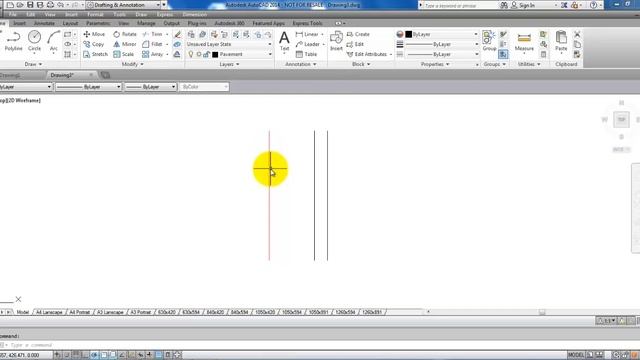Switch to the A3 Portrait layout tab
The height and width of the screenshot is (360, 640).
[140, 312]
